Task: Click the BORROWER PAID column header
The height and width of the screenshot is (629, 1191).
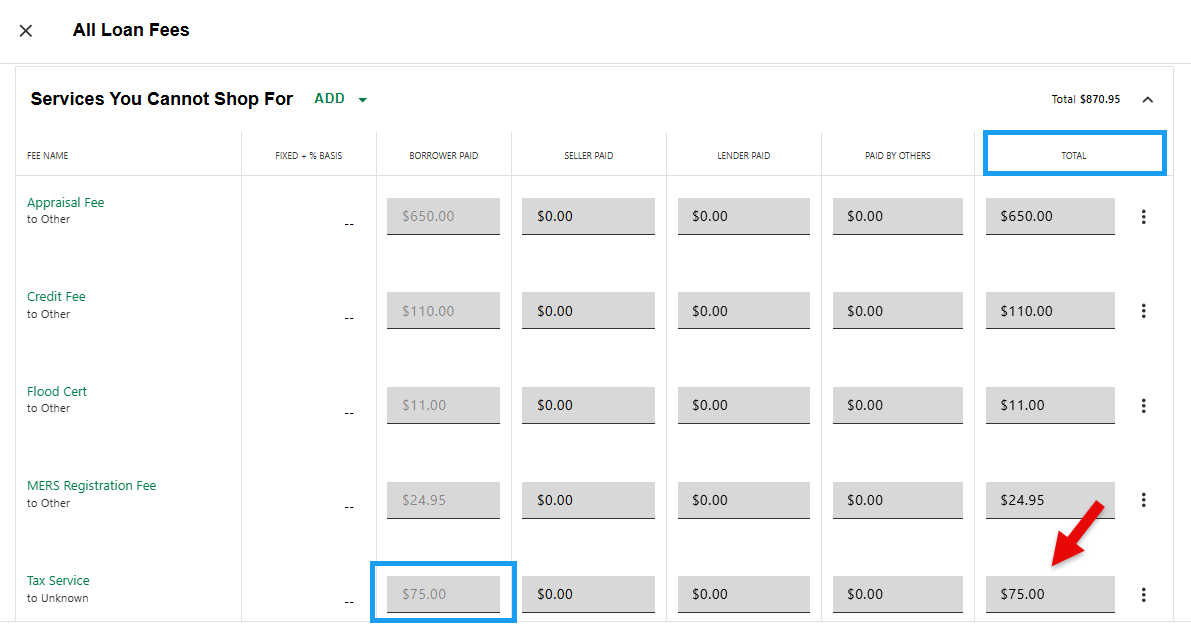Action: point(444,156)
